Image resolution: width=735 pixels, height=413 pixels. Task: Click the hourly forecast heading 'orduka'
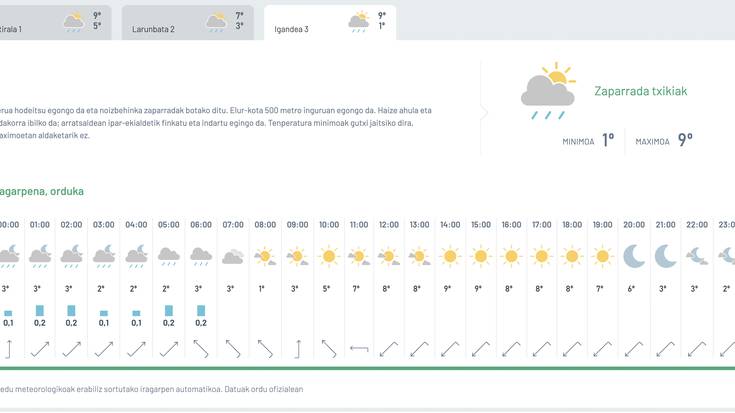coord(67,191)
